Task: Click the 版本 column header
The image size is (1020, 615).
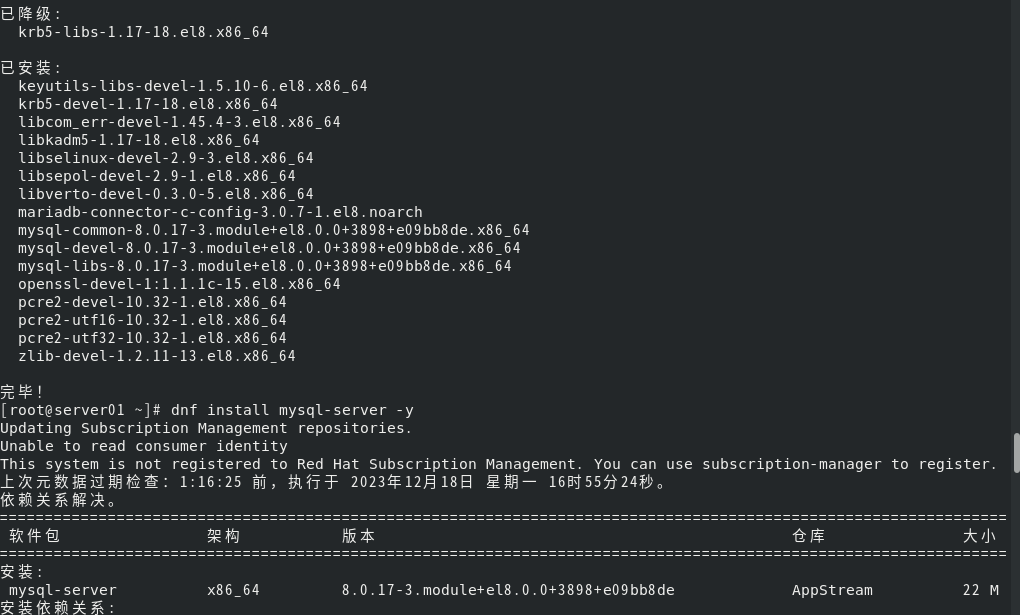Action: click(358, 536)
